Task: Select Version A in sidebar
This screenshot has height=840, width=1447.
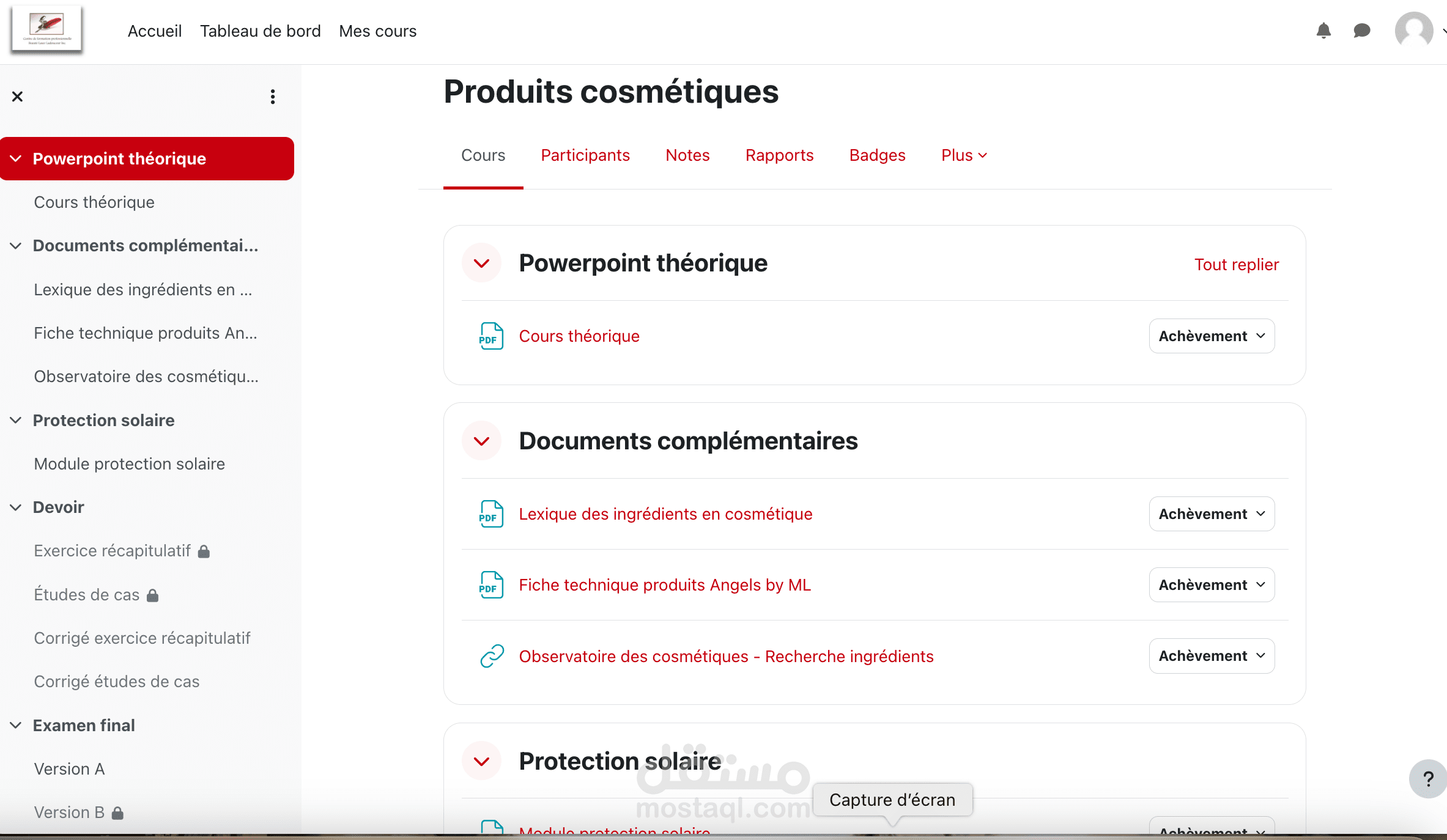Action: (x=69, y=769)
